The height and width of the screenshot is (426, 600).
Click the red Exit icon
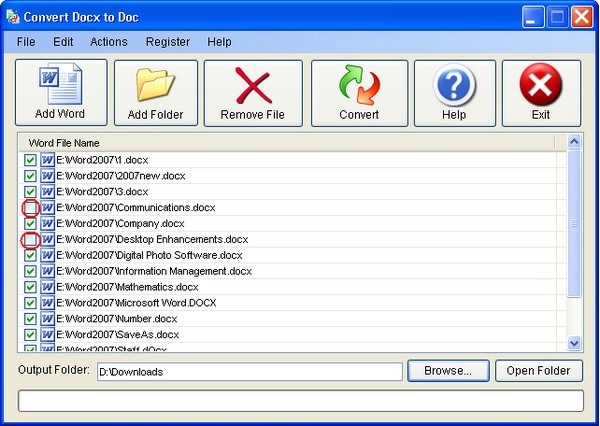tap(541, 84)
